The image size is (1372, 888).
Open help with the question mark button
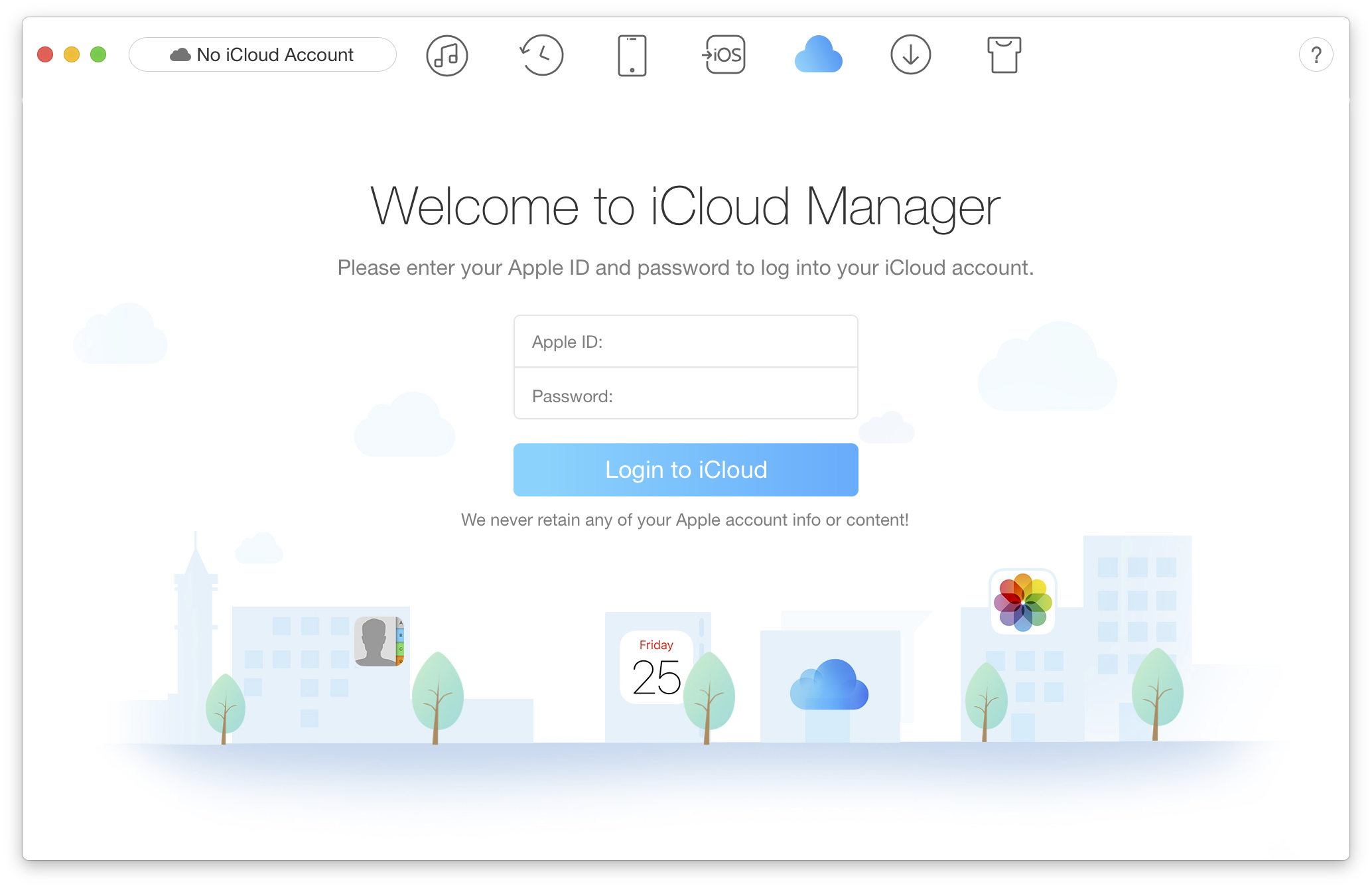(1316, 55)
